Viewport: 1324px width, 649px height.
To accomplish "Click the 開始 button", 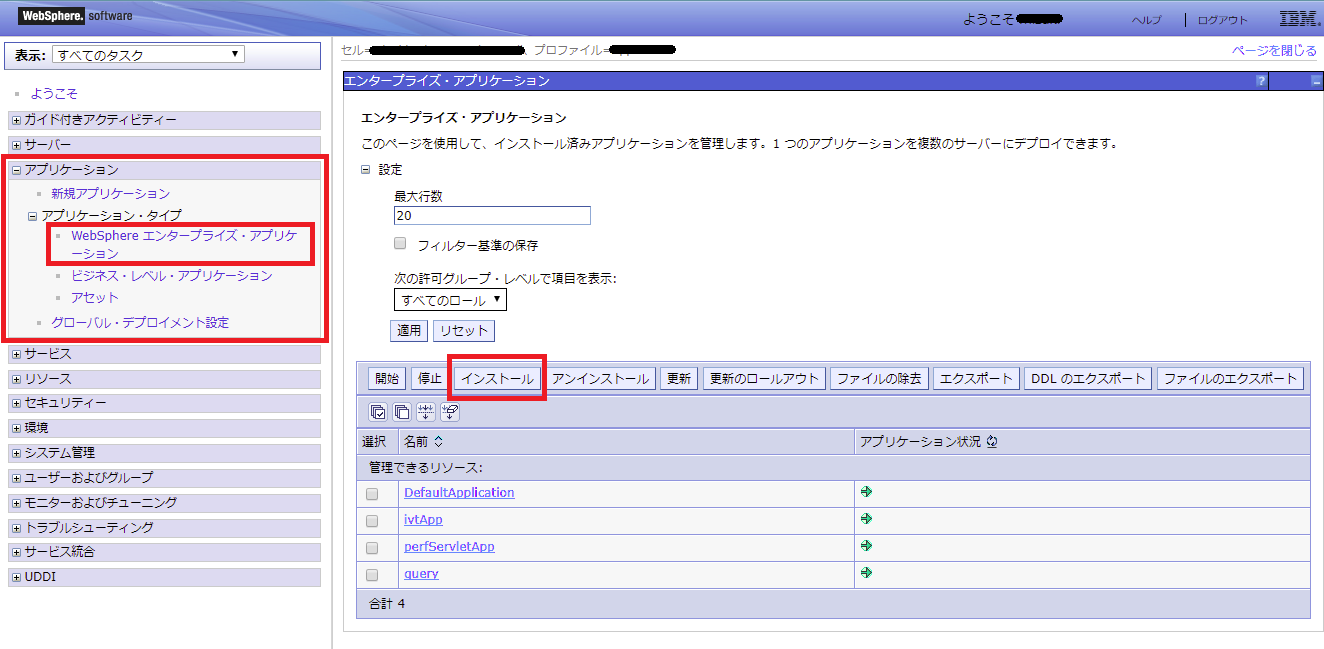I will tap(387, 379).
